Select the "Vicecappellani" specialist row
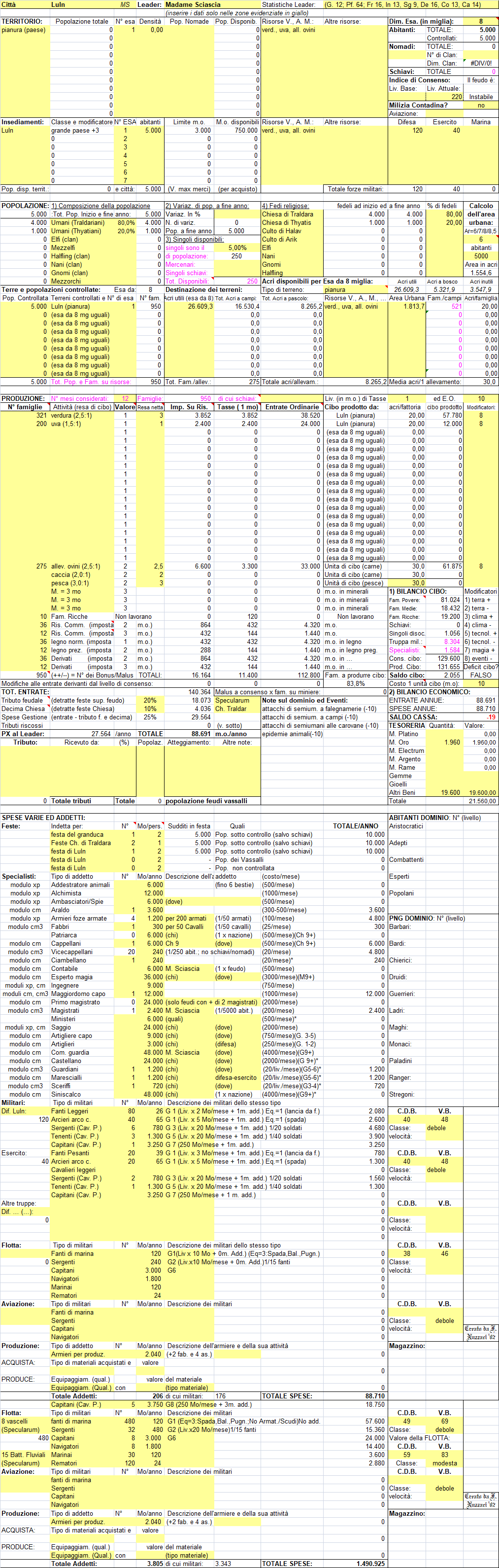This screenshot has height=1568, width=499. point(72,953)
